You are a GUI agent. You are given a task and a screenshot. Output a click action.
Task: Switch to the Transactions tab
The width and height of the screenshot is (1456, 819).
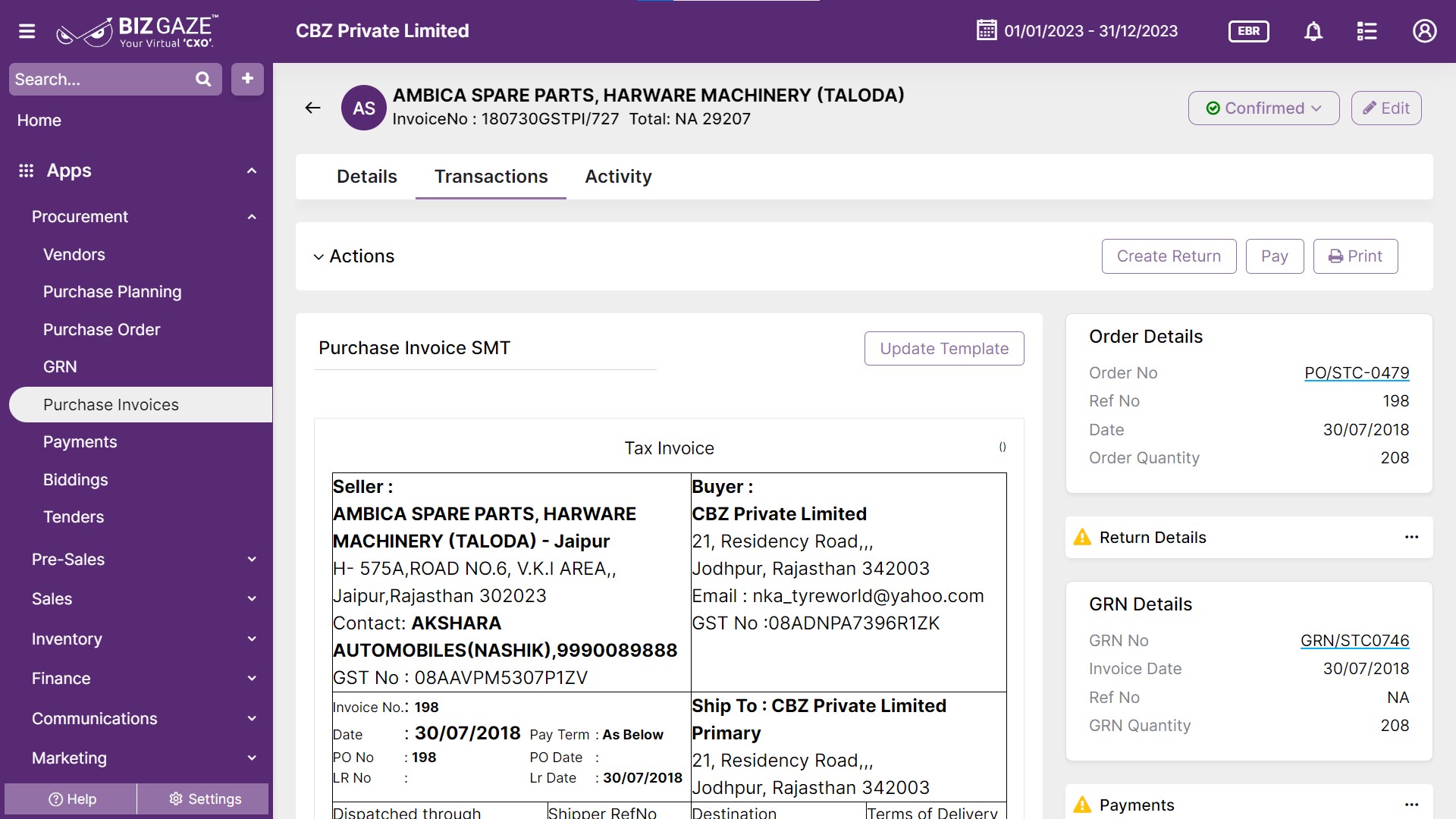491,177
